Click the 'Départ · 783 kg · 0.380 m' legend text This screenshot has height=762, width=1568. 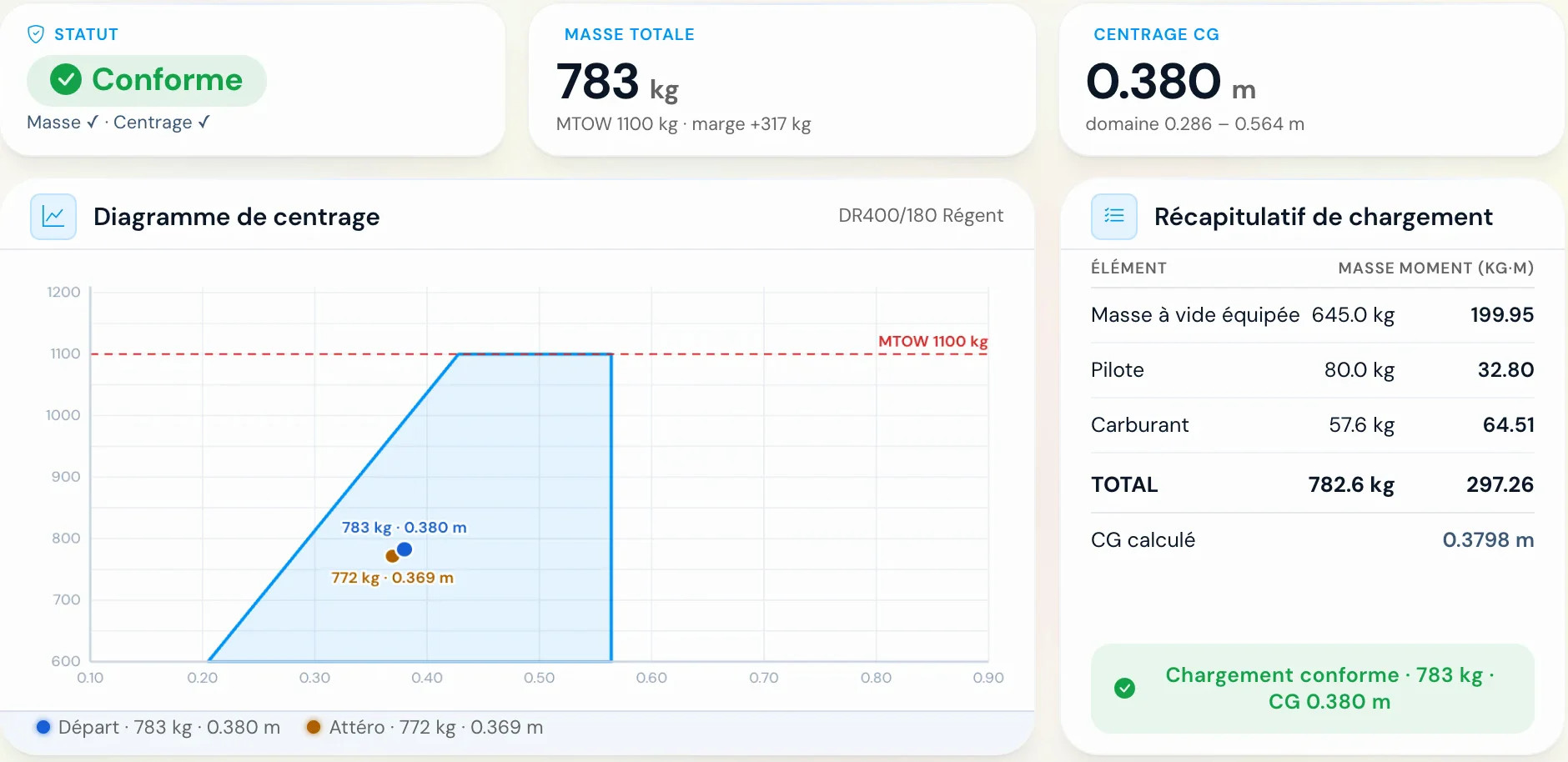pos(169,728)
